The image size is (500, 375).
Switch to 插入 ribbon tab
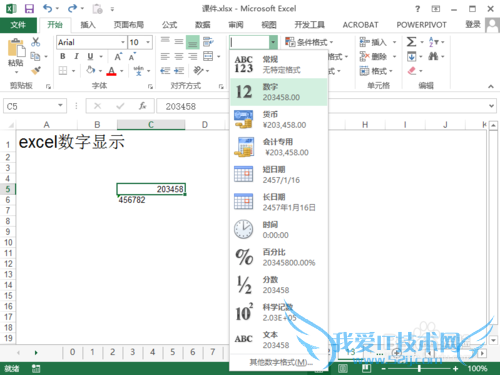(x=88, y=25)
